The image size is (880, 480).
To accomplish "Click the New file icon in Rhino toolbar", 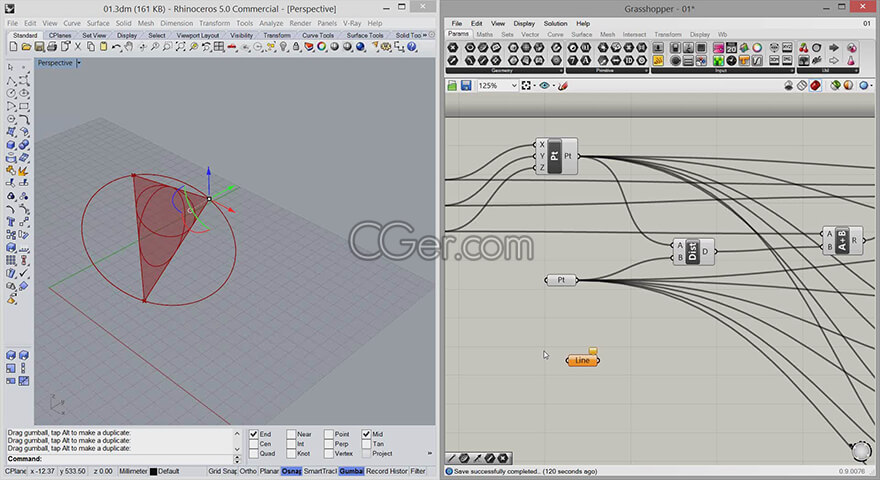I will pos(13,47).
